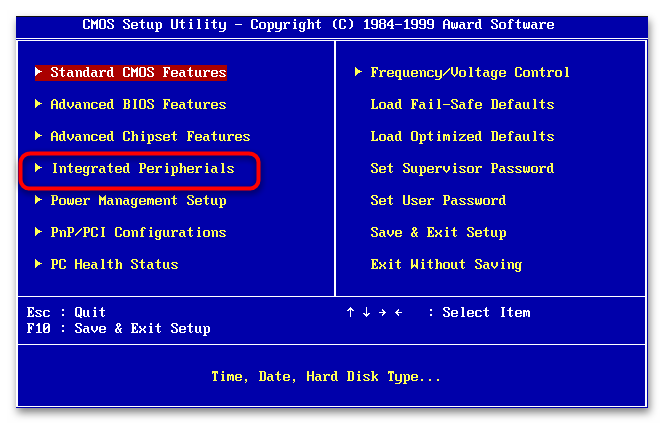This screenshot has width=664, height=424.
Task: Select Set Supervisor Password
Action: pyautogui.click(x=461, y=168)
